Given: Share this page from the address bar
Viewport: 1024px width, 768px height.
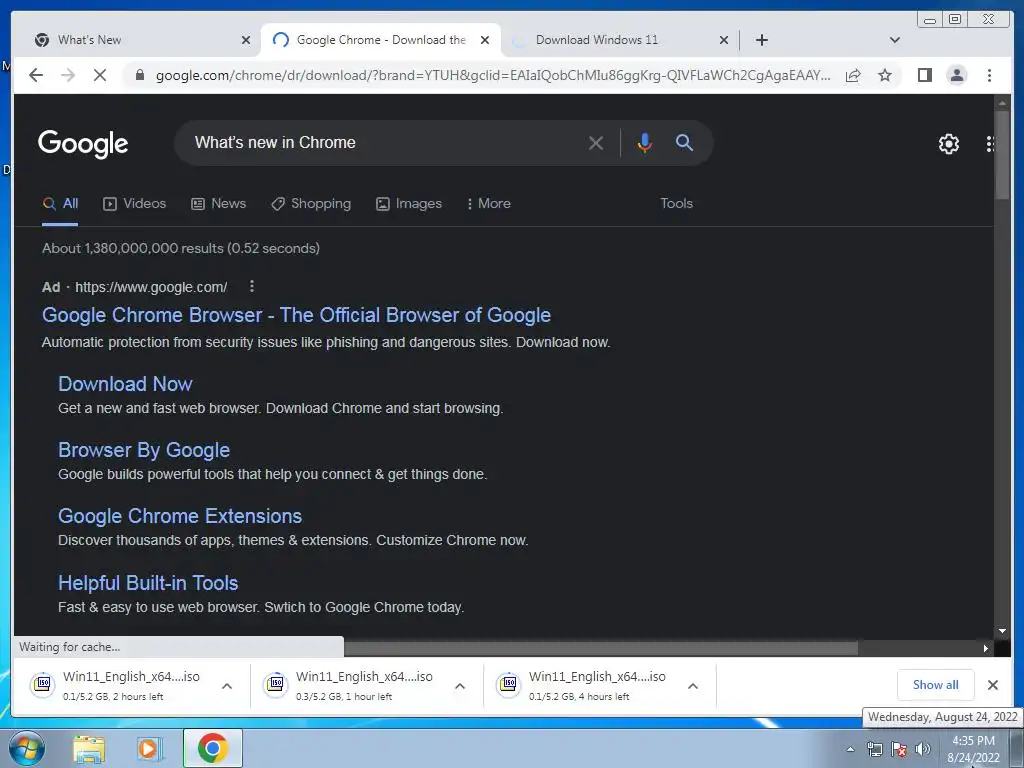Looking at the screenshot, I should (853, 75).
